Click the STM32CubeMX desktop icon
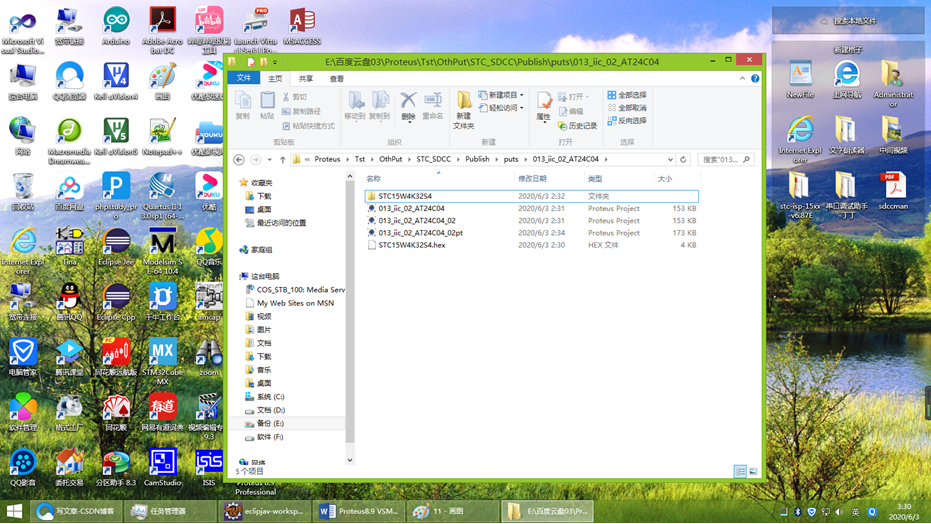Viewport: 931px width, 524px height. tap(162, 361)
